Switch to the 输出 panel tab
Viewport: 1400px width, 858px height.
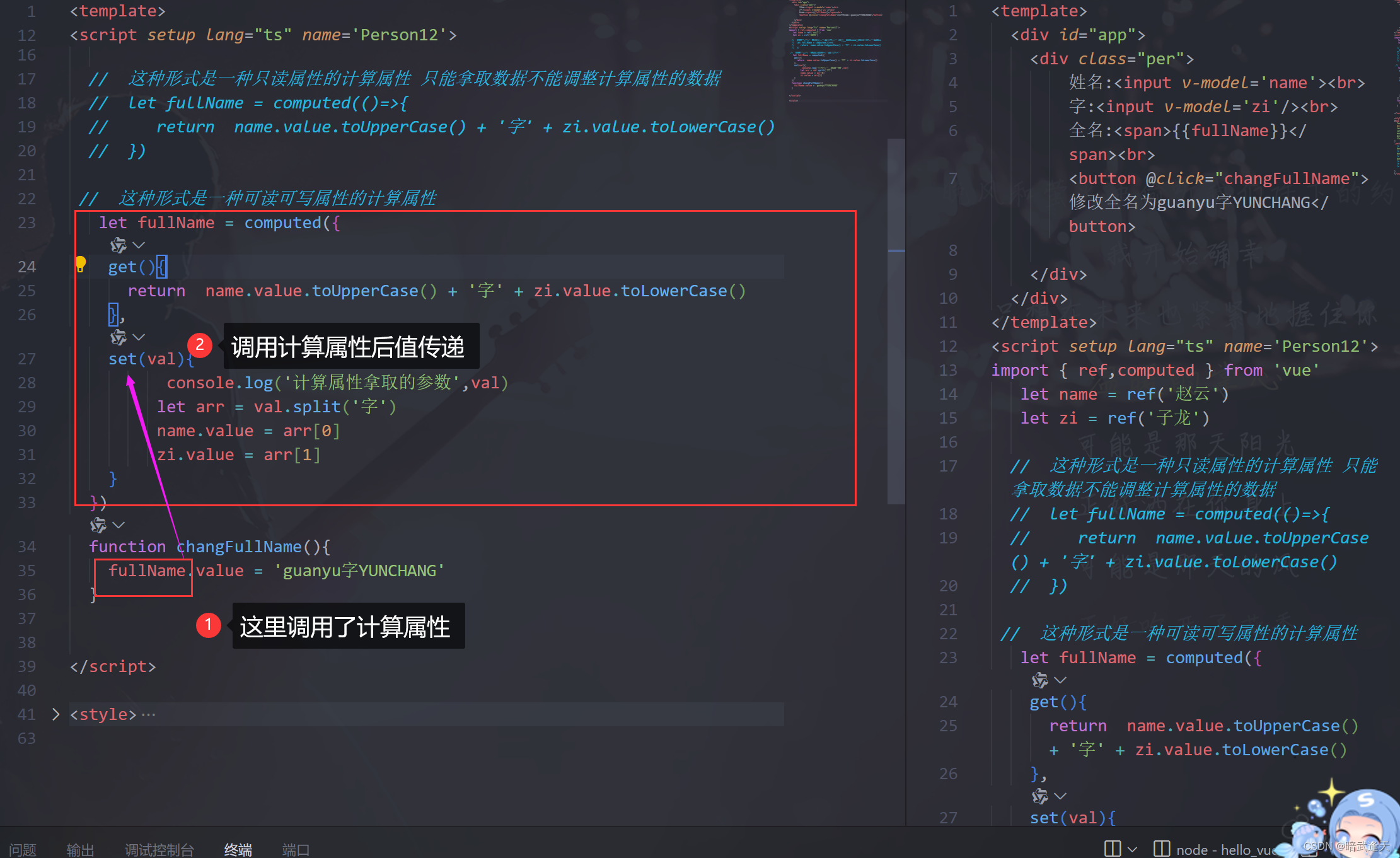pos(81,849)
